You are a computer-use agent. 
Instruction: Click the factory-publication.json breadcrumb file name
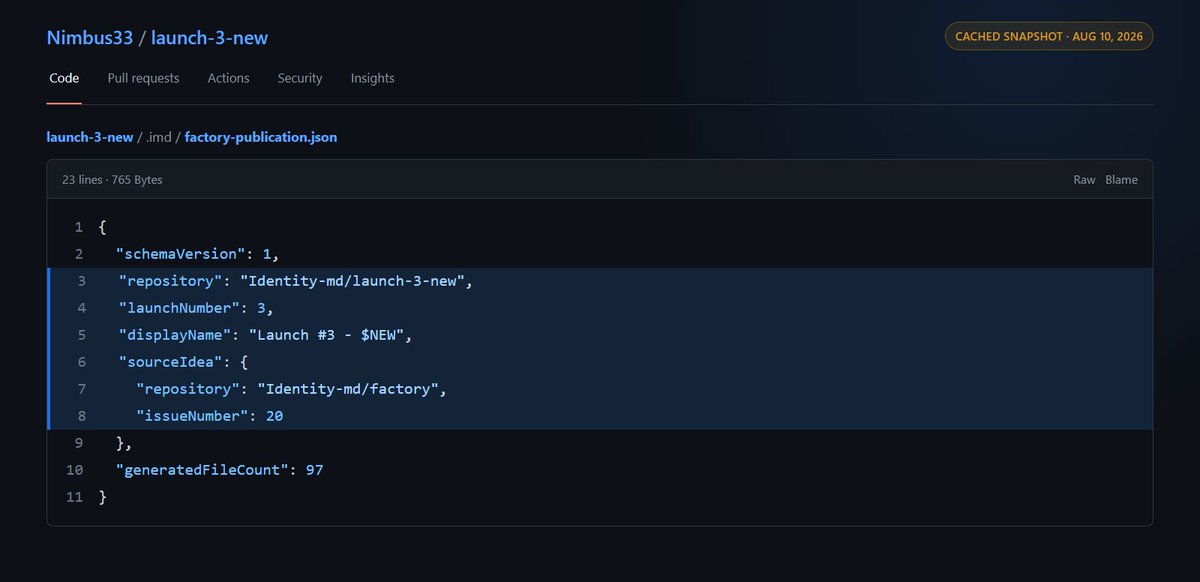[261, 137]
